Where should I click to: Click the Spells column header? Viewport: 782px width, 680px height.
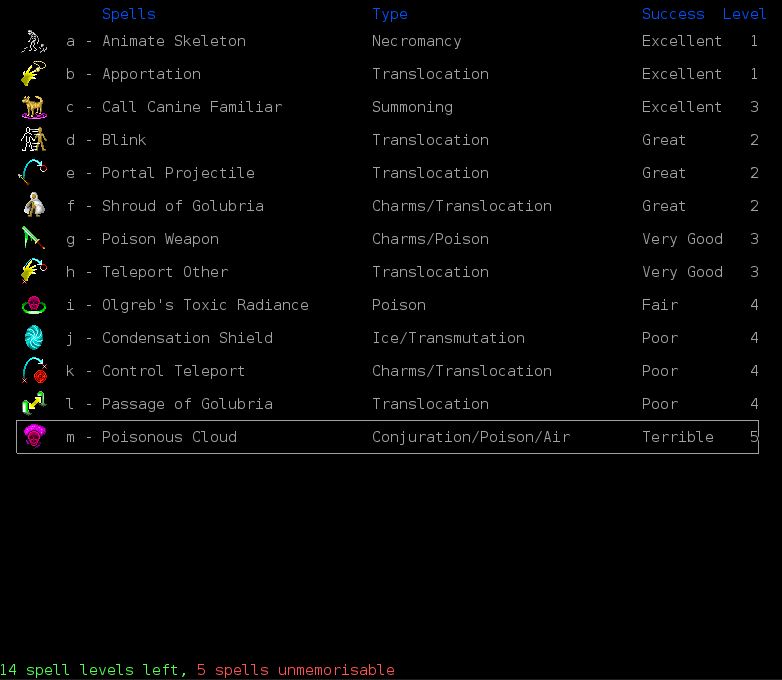(129, 14)
